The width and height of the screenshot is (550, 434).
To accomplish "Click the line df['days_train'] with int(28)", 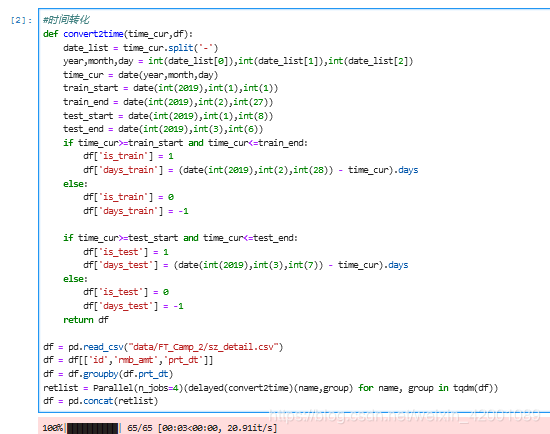I will (x=251, y=170).
